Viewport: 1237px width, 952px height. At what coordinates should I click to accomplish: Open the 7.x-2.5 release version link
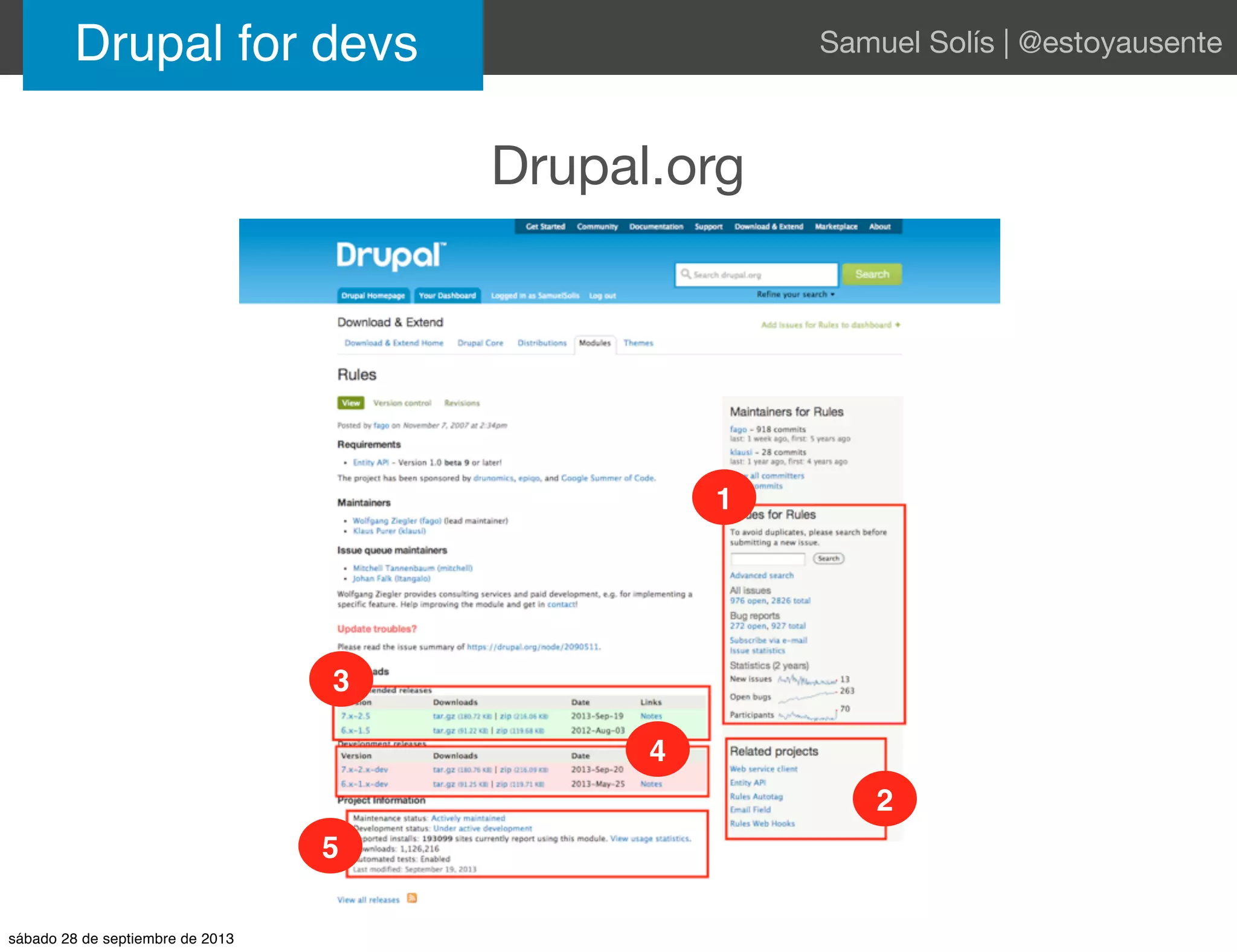[x=355, y=716]
